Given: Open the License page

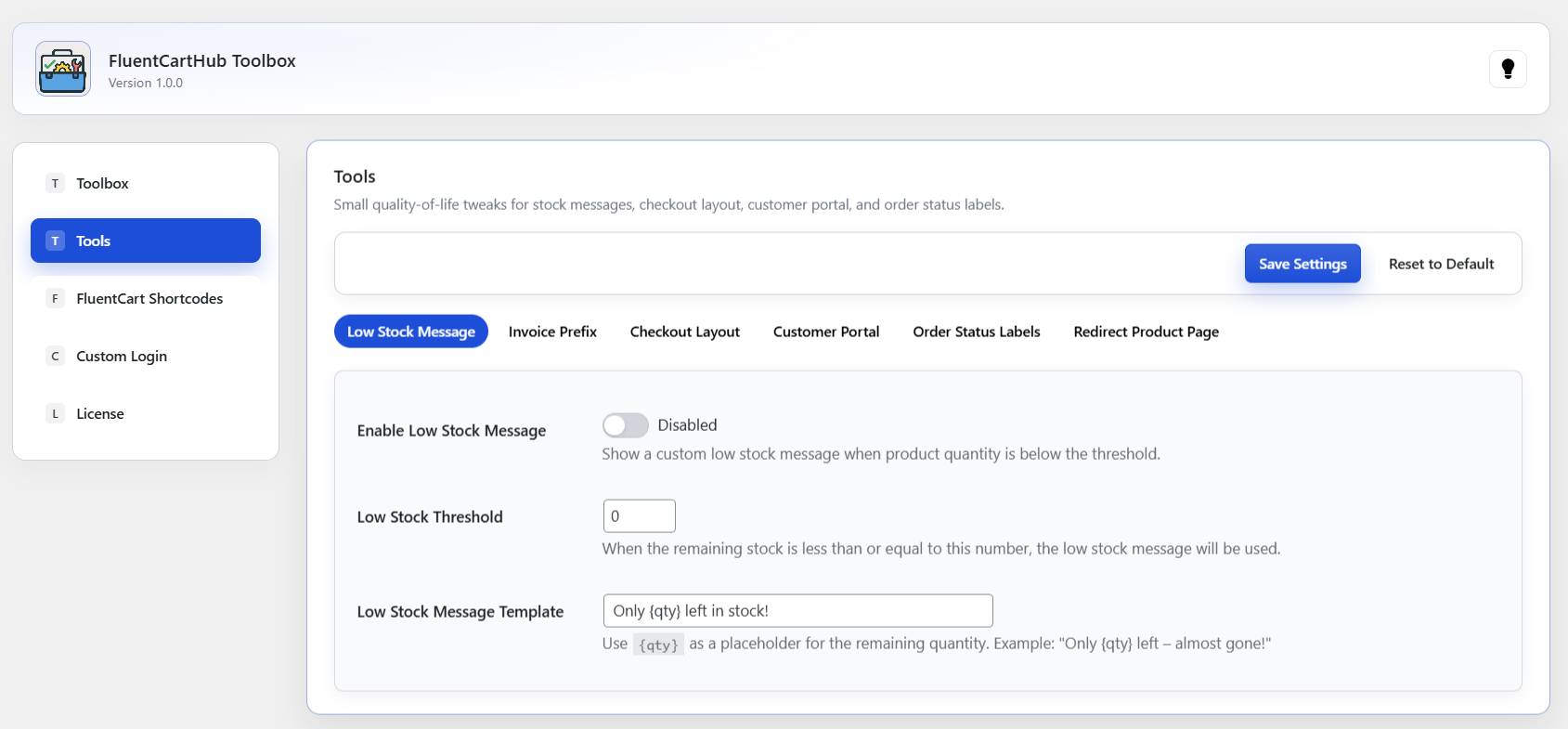Looking at the screenshot, I should tap(100, 413).
